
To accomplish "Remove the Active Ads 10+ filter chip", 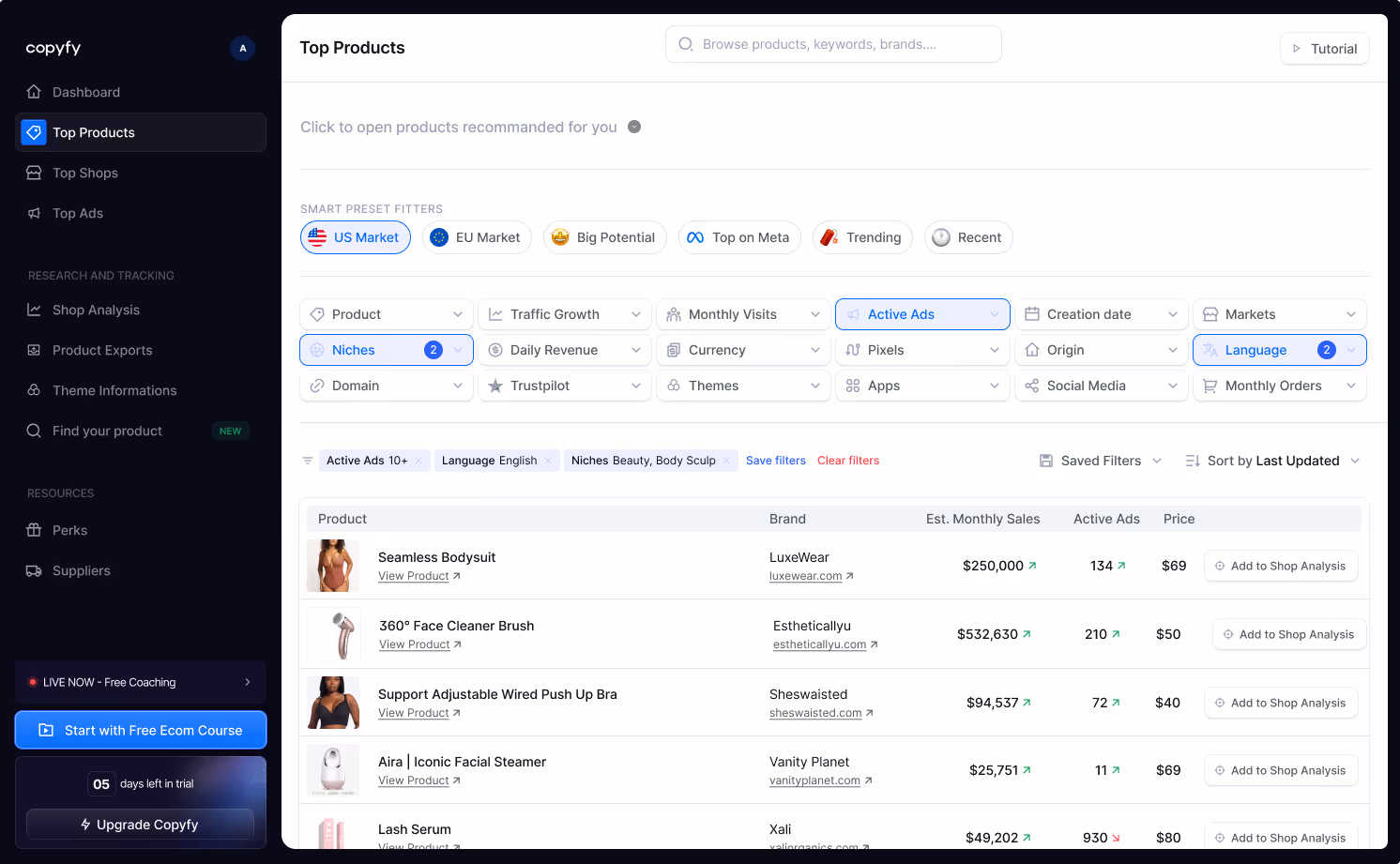I will click(x=418, y=461).
